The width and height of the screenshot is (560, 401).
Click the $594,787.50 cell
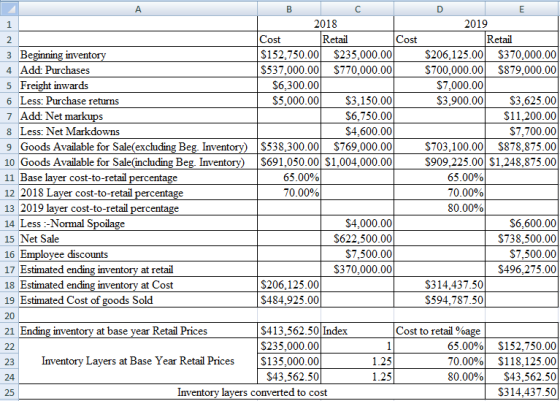pyautogui.click(x=440, y=300)
